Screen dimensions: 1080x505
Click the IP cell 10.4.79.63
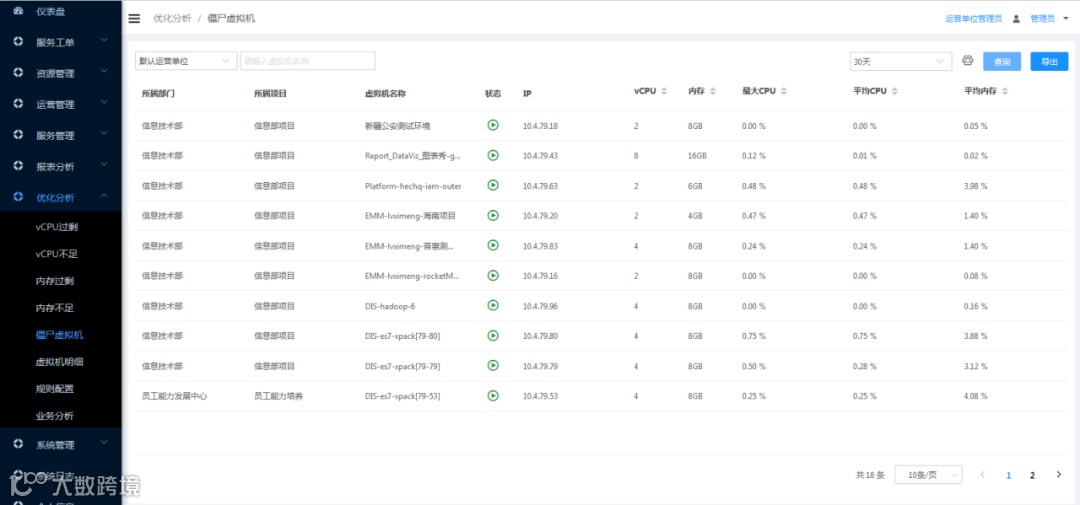(540, 186)
